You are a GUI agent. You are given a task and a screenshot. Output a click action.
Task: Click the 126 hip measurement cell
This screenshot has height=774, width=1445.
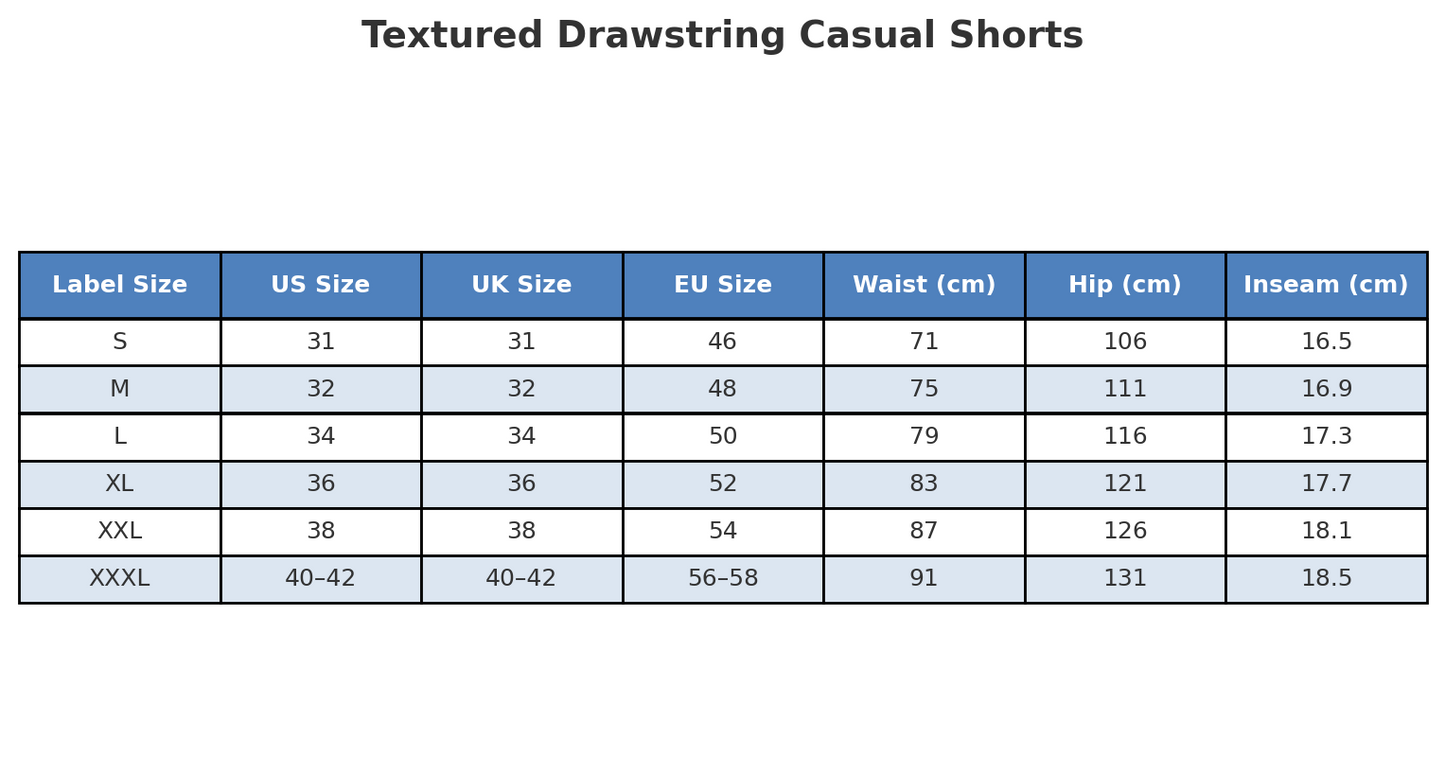pos(1124,532)
